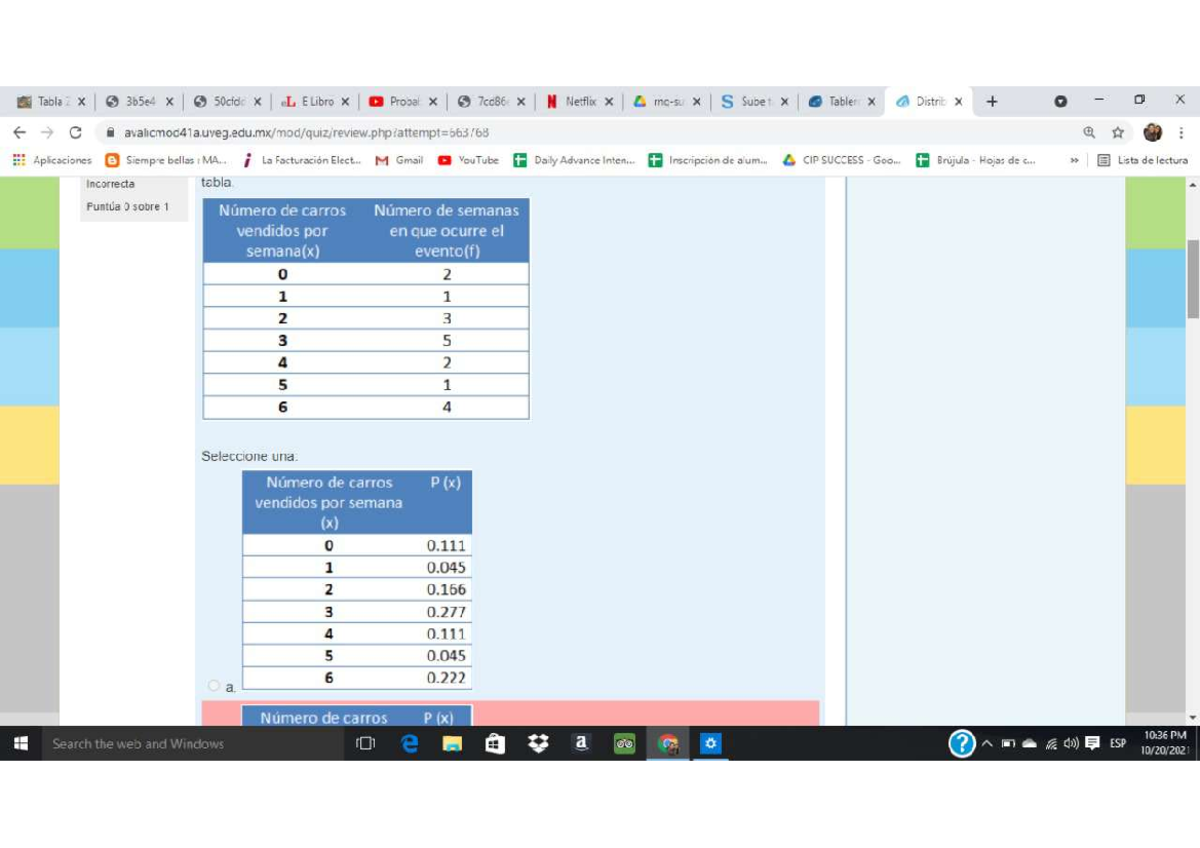Screen dimensions: 1200x848
Task: Open the YouTube bookmark
Action: [x=468, y=160]
